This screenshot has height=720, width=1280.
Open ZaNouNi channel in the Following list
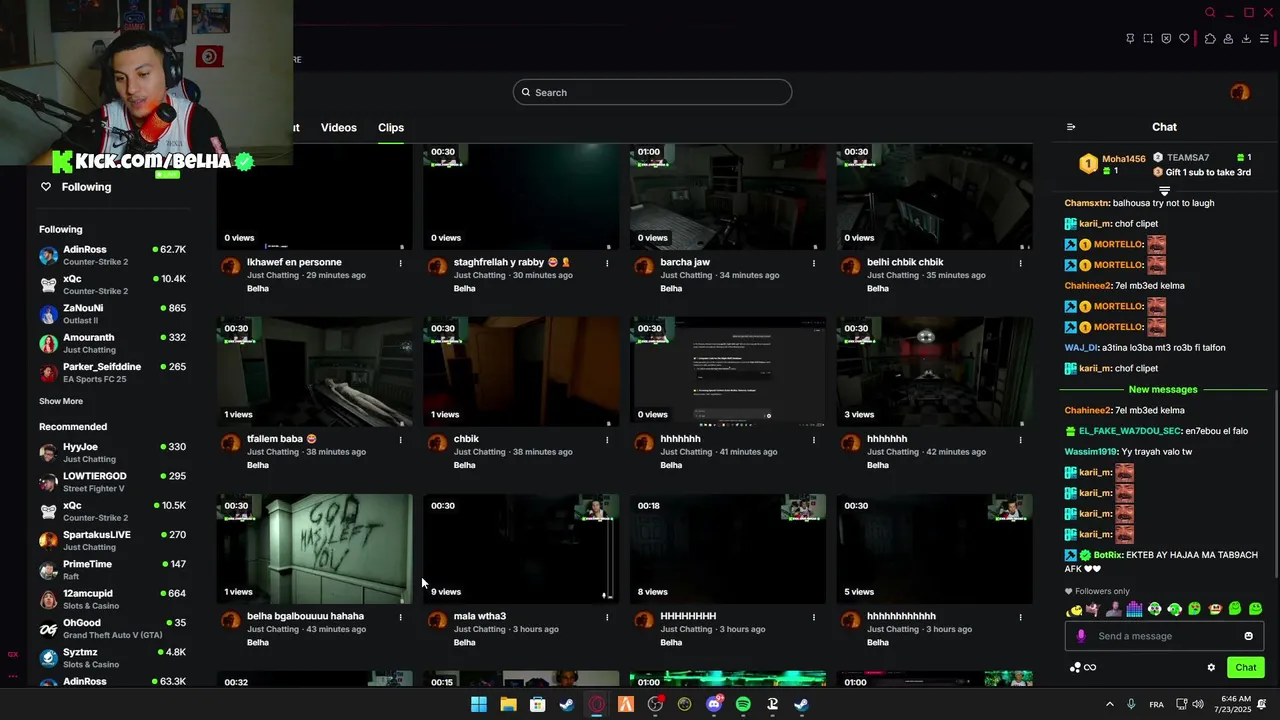click(112, 314)
